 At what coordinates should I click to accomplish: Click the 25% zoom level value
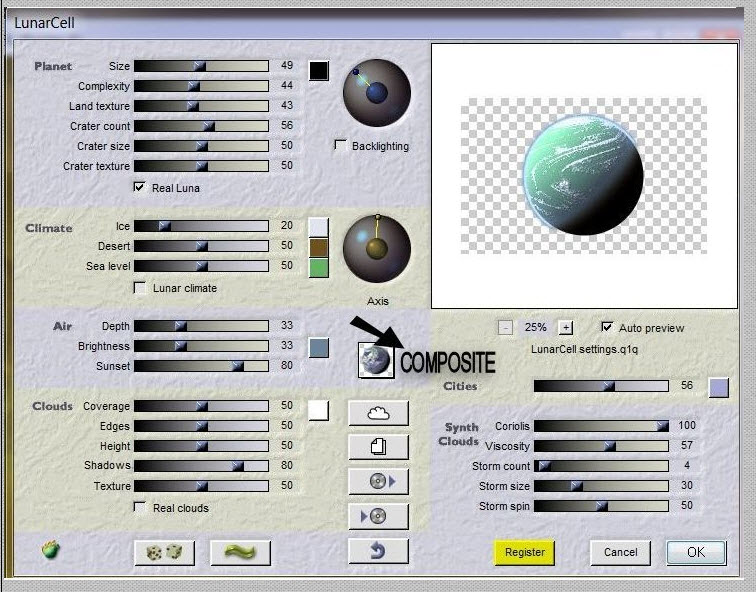point(535,327)
